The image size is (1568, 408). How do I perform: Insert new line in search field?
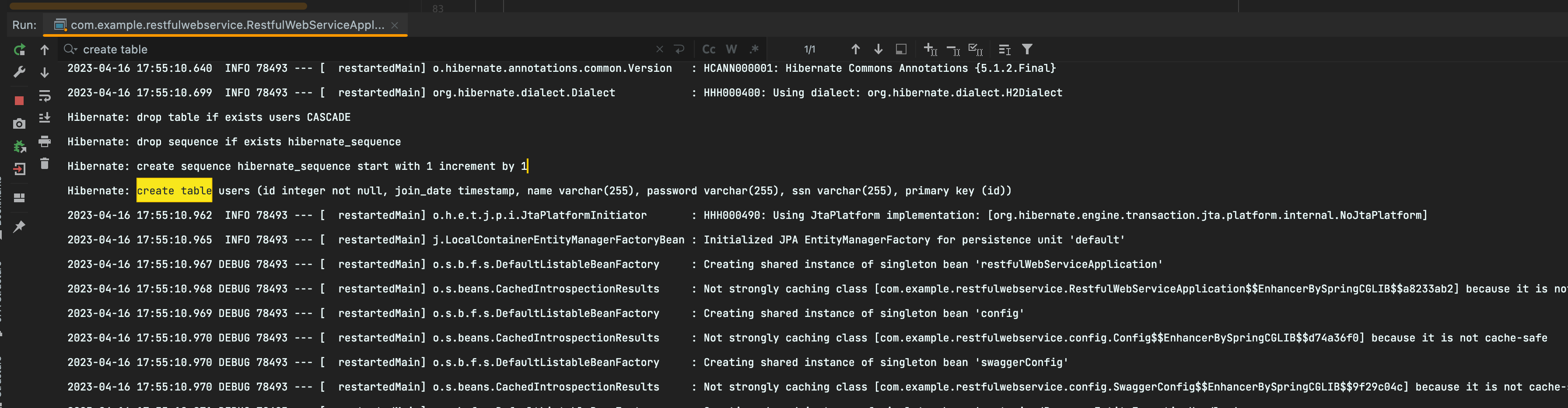[x=680, y=49]
